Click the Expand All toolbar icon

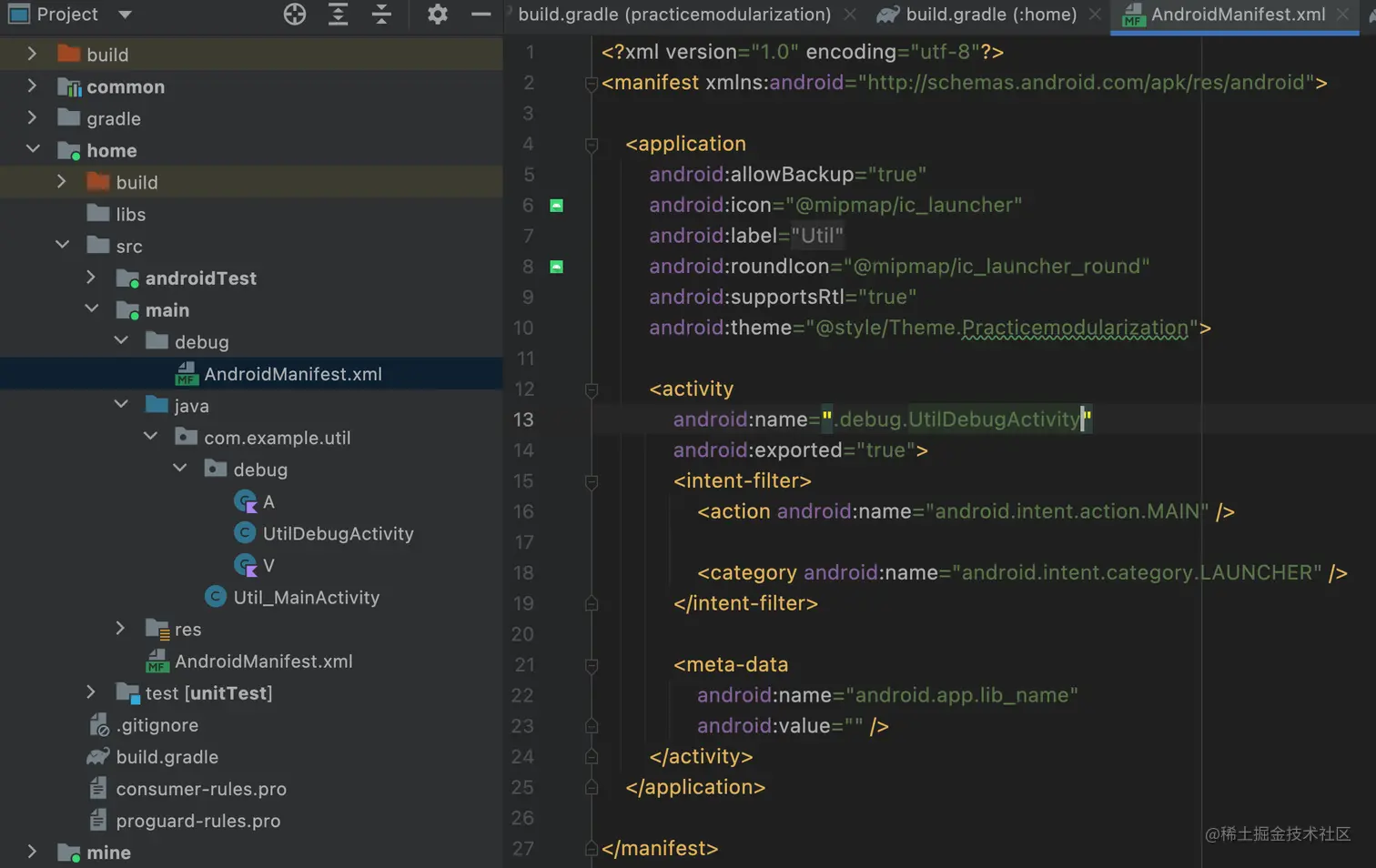coord(338,15)
